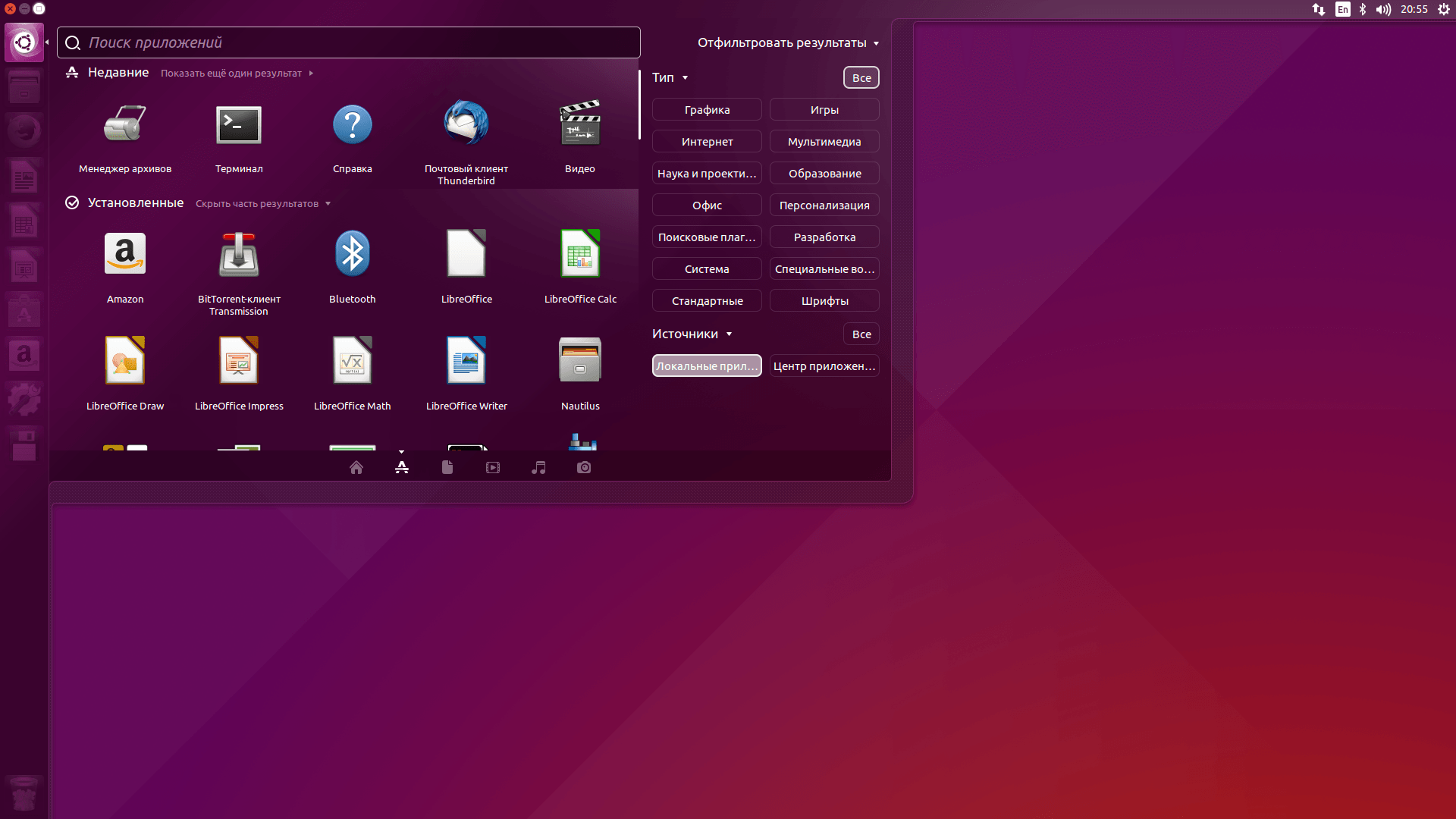Viewport: 1456px width, 819px height.
Task: Open Thunderbird email client
Action: coord(466,124)
